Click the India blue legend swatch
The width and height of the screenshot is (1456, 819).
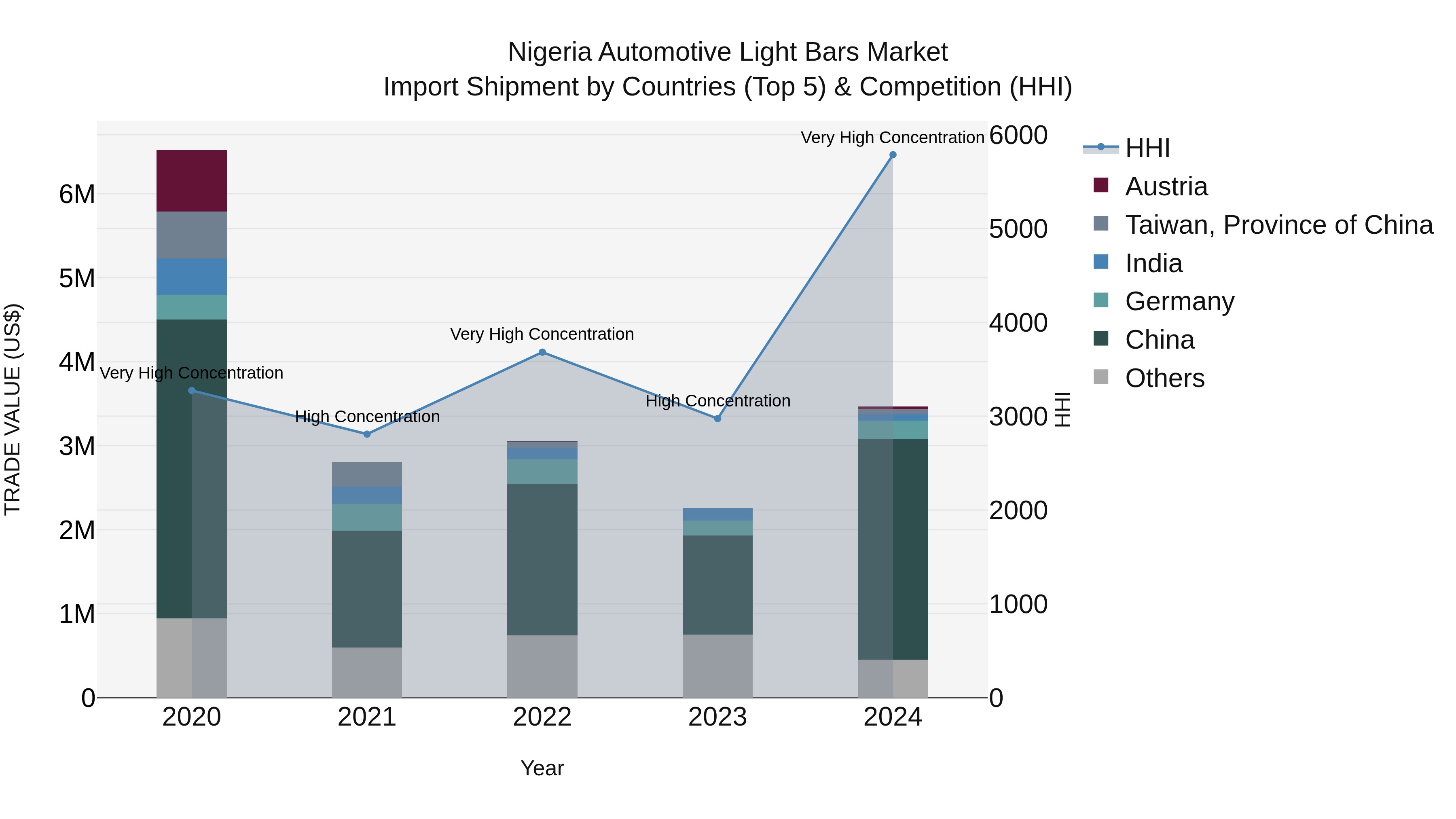pos(1101,262)
